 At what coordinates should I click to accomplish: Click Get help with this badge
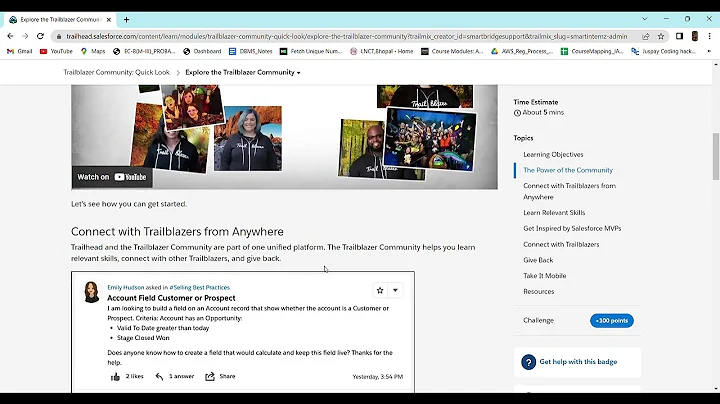click(578, 362)
